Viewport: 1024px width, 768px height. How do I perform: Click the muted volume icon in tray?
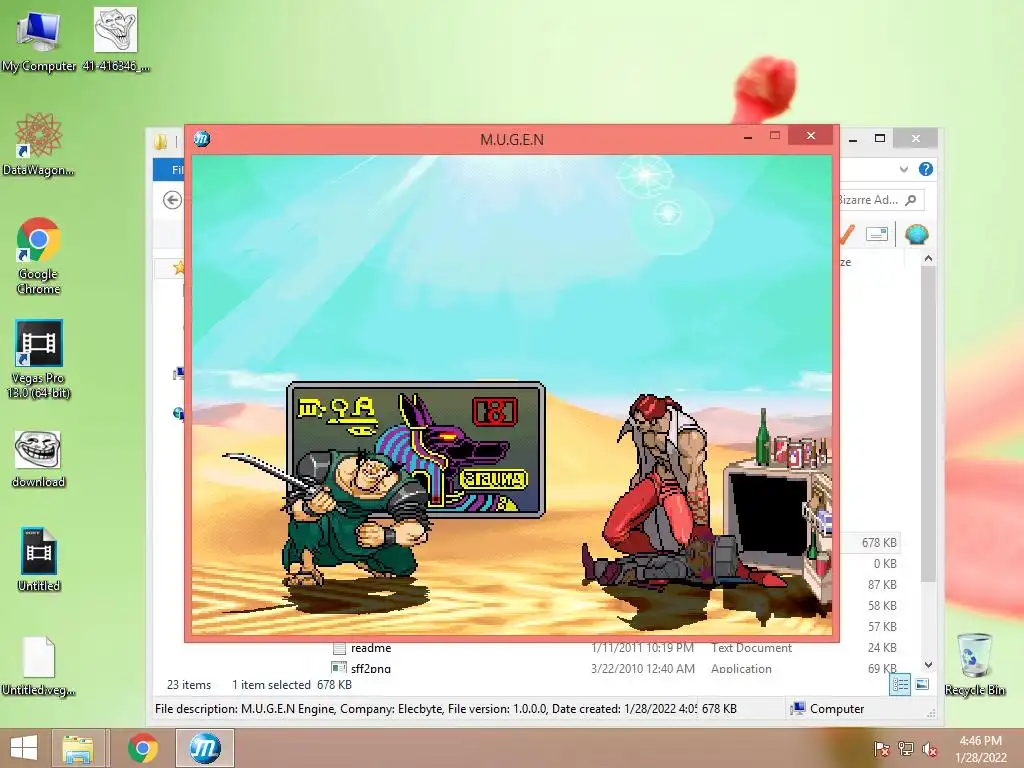tap(929, 749)
